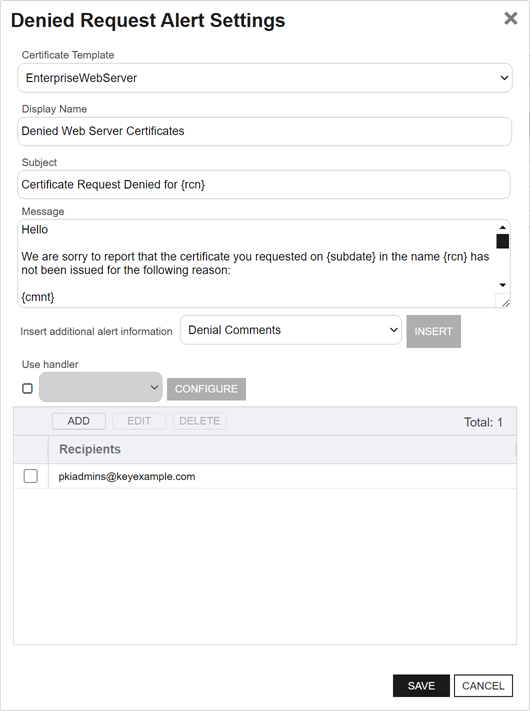Close the Denied Request Alert Settings dialog
Image resolution: width=530 pixels, height=711 pixels.
tap(511, 19)
